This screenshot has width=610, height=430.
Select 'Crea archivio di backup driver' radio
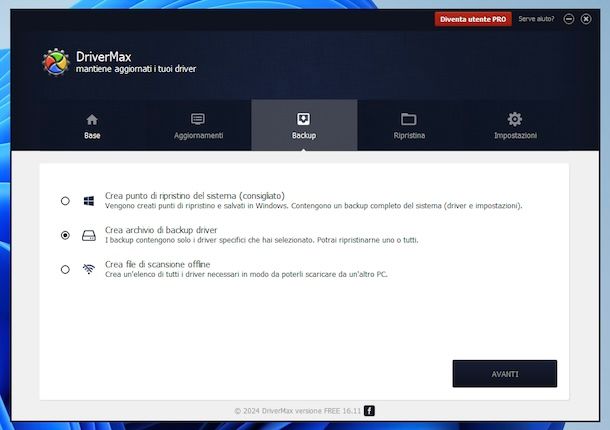click(65, 235)
